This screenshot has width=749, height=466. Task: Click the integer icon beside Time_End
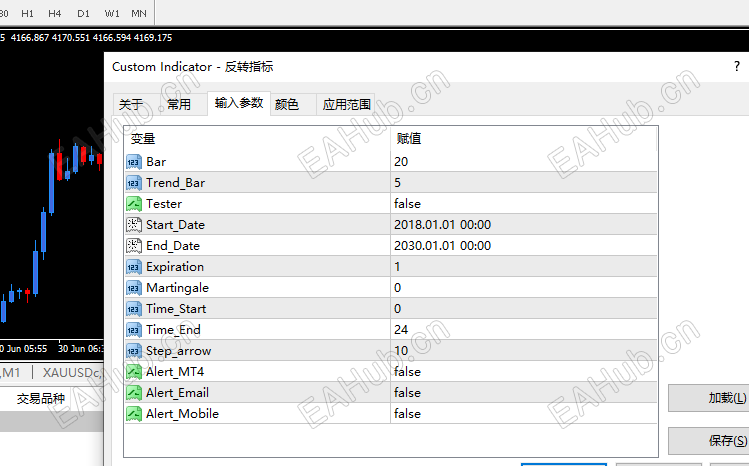coord(134,330)
